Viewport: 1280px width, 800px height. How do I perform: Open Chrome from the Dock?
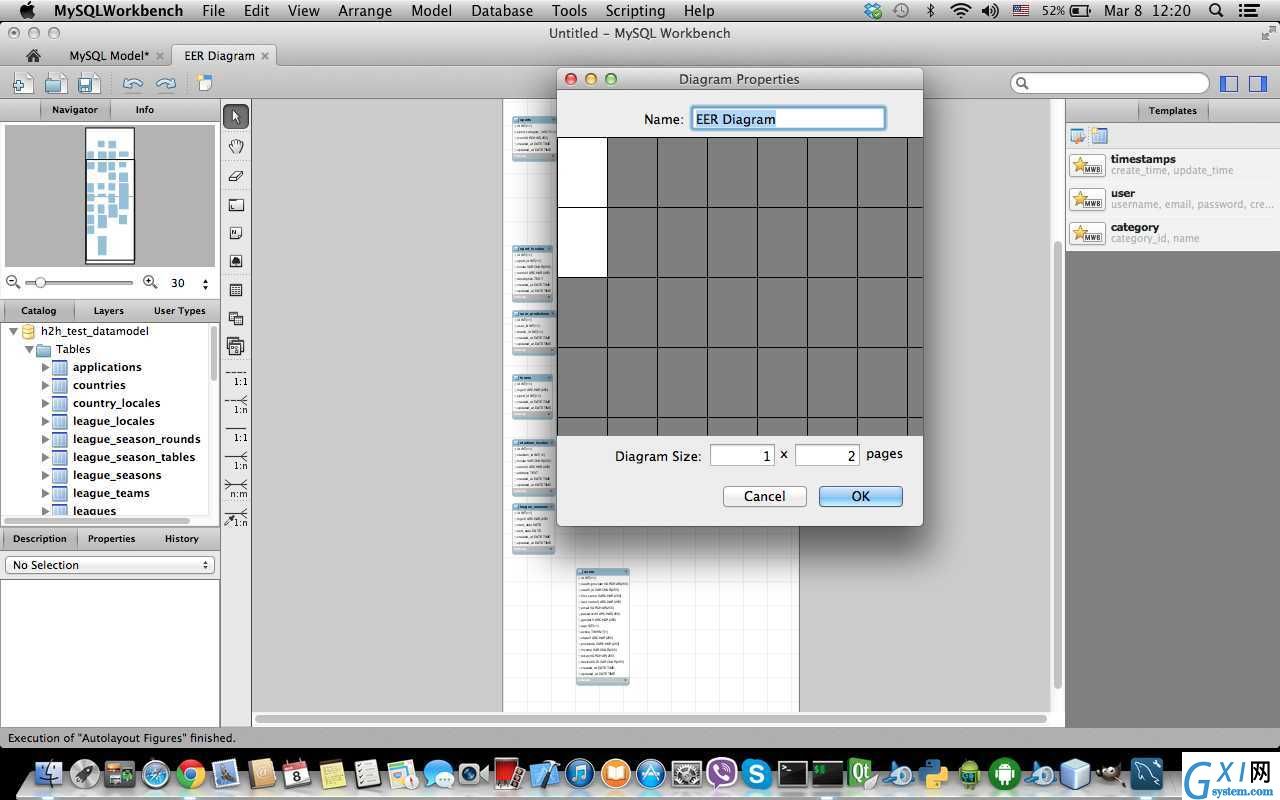[191, 774]
